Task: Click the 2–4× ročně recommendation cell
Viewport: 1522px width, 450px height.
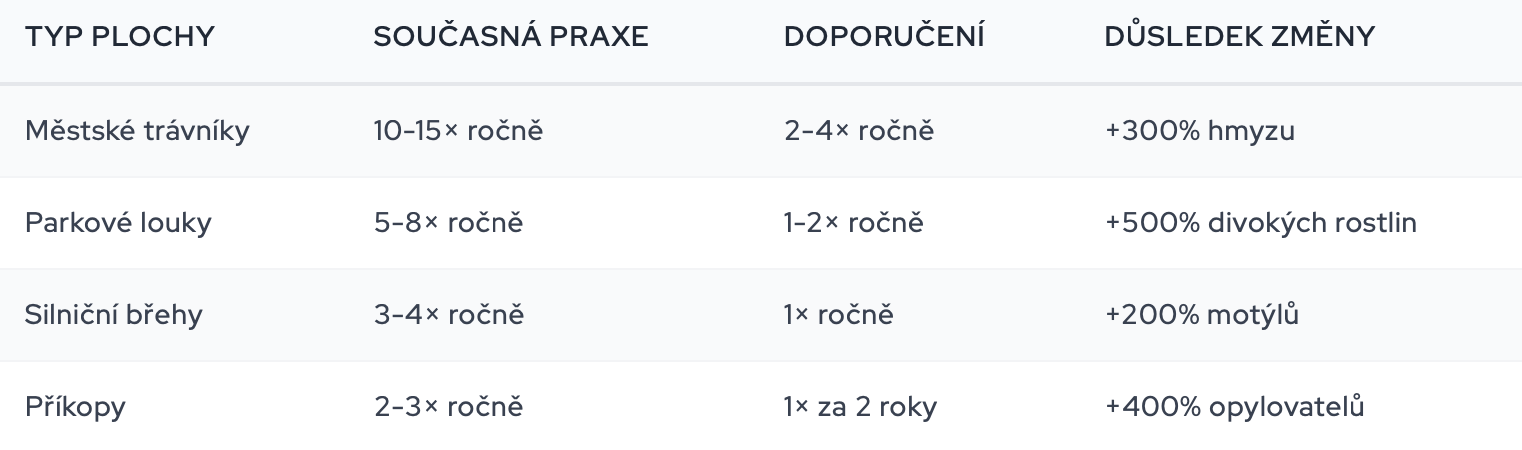Action: pyautogui.click(x=858, y=131)
